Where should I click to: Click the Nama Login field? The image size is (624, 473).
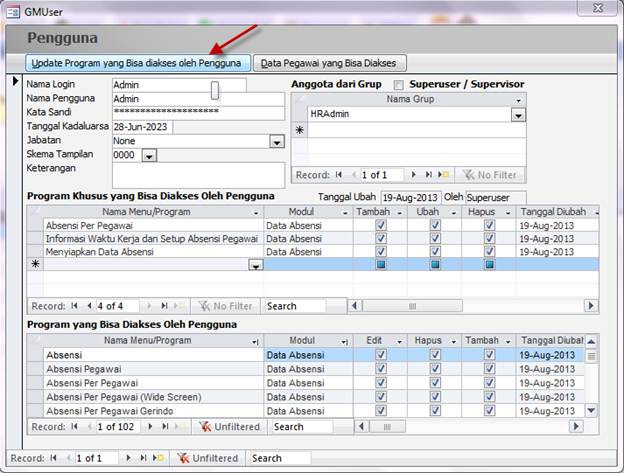pyautogui.click(x=179, y=85)
